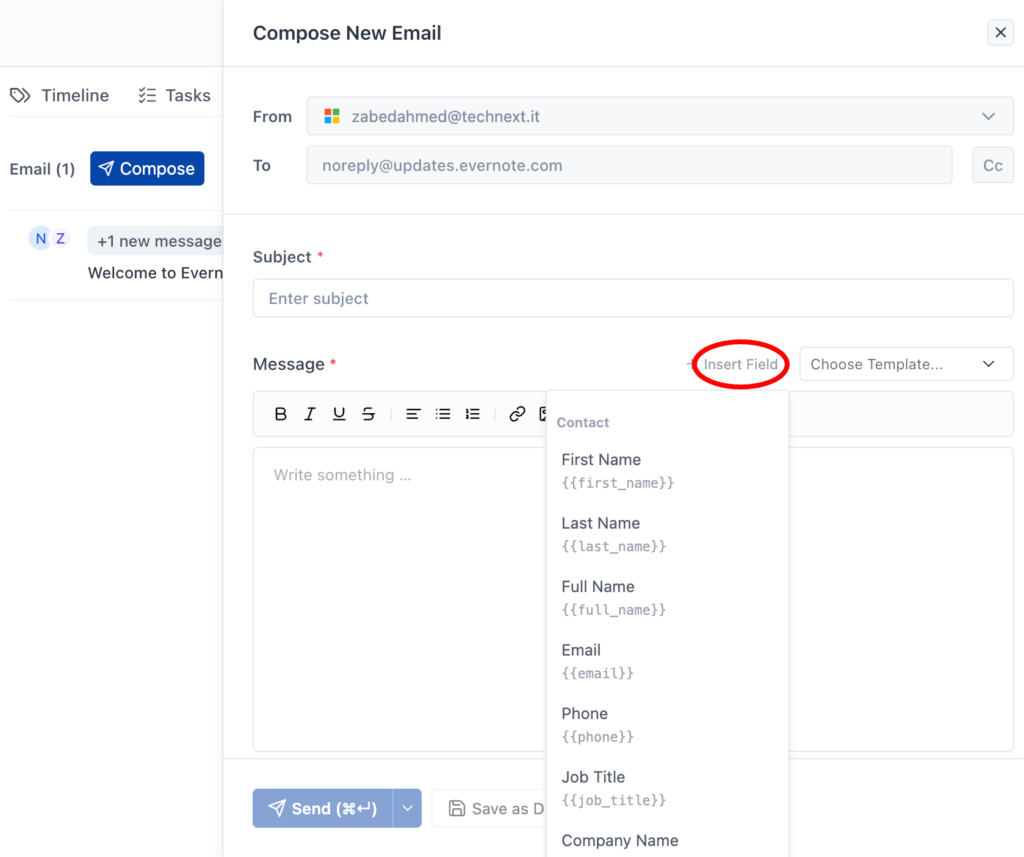
Task: Click the Timeline tag icon
Action: [x=20, y=94]
